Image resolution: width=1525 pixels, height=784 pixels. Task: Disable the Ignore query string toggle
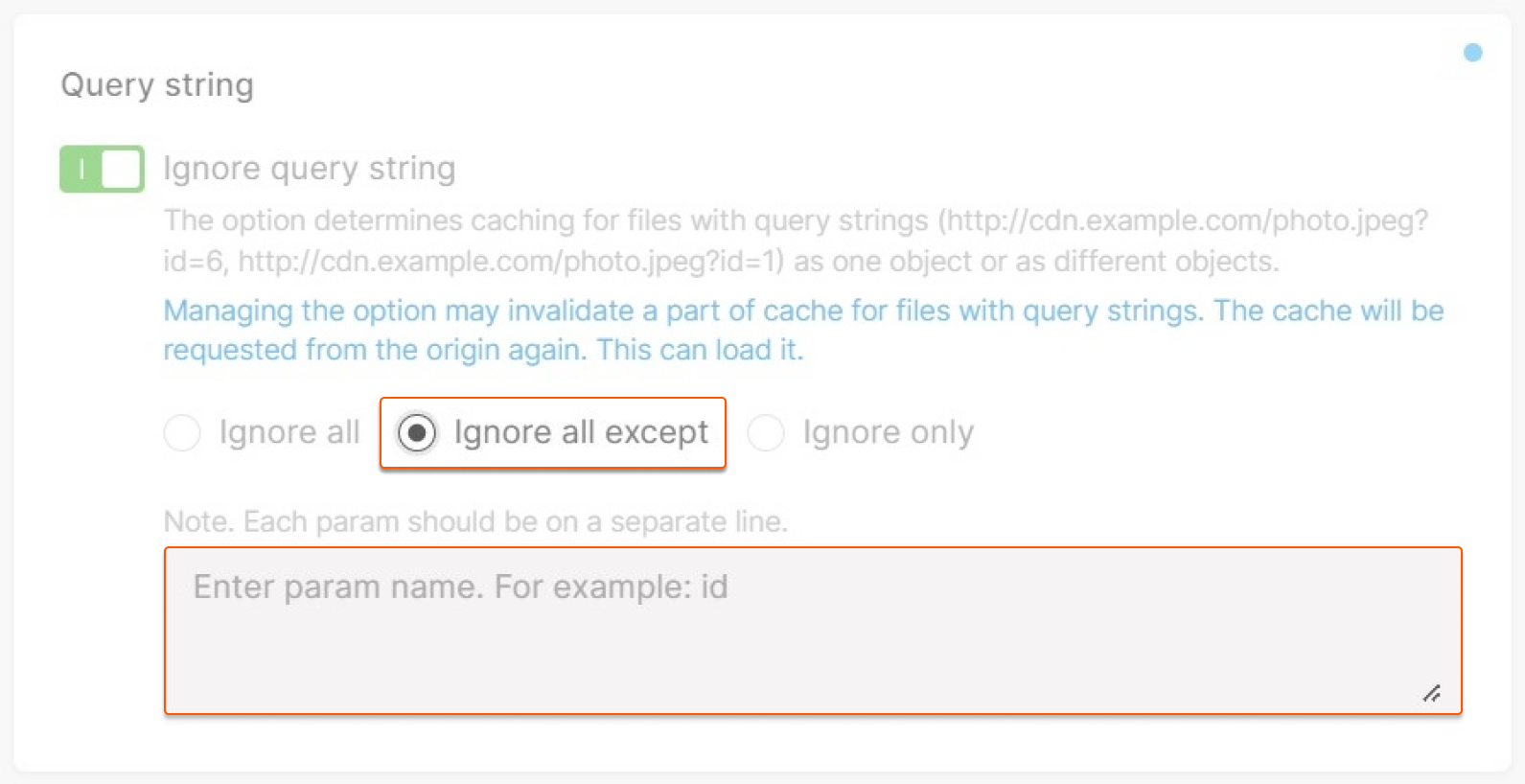click(x=102, y=170)
